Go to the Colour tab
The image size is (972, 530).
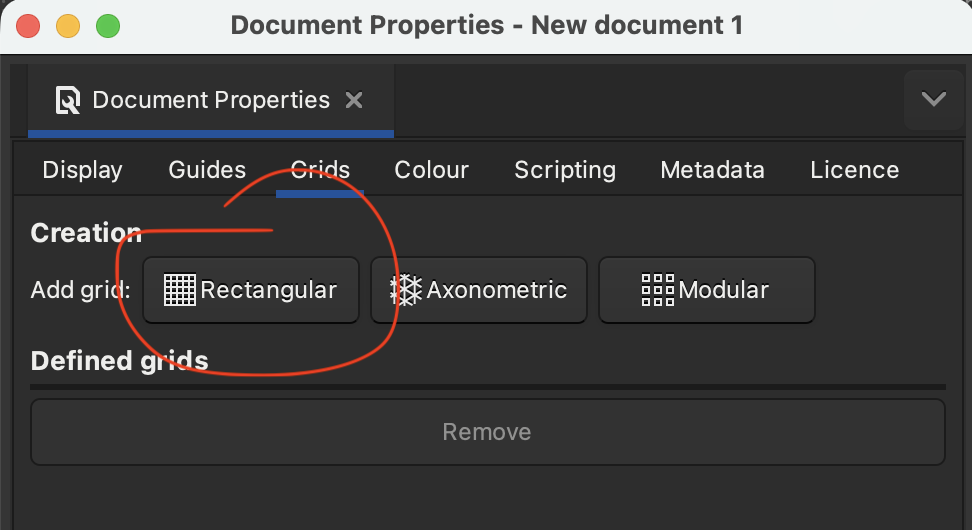click(431, 170)
